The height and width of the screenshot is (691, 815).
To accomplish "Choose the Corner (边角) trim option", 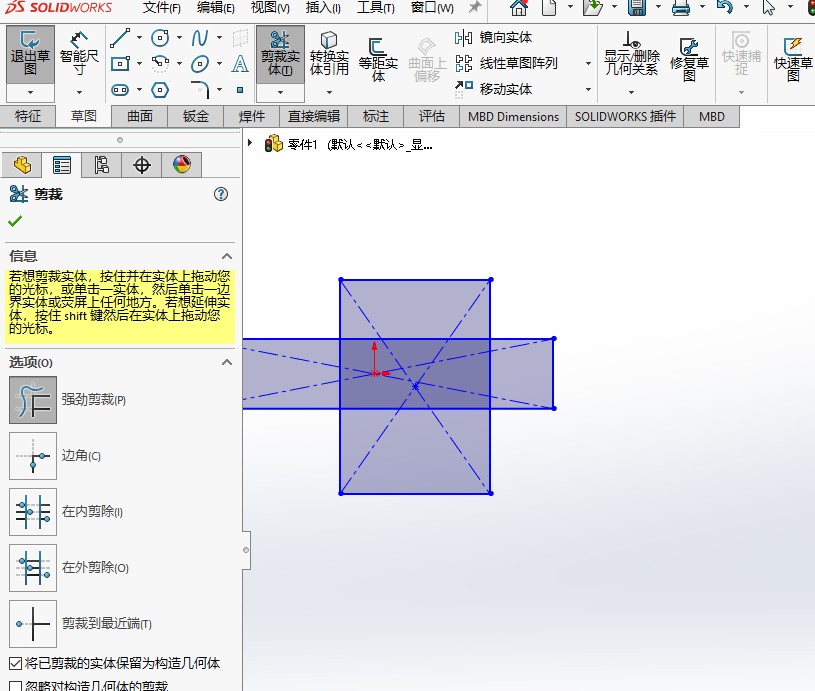I will 33,456.
